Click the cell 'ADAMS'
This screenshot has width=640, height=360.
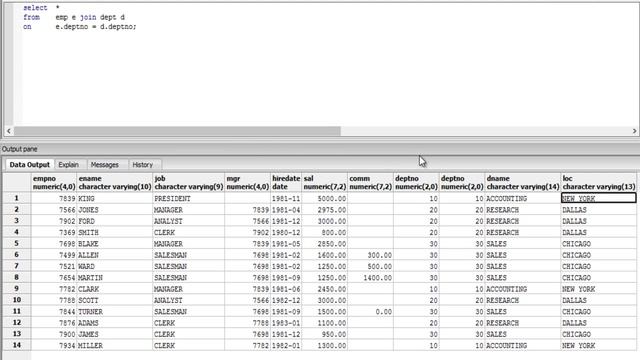[115, 323]
